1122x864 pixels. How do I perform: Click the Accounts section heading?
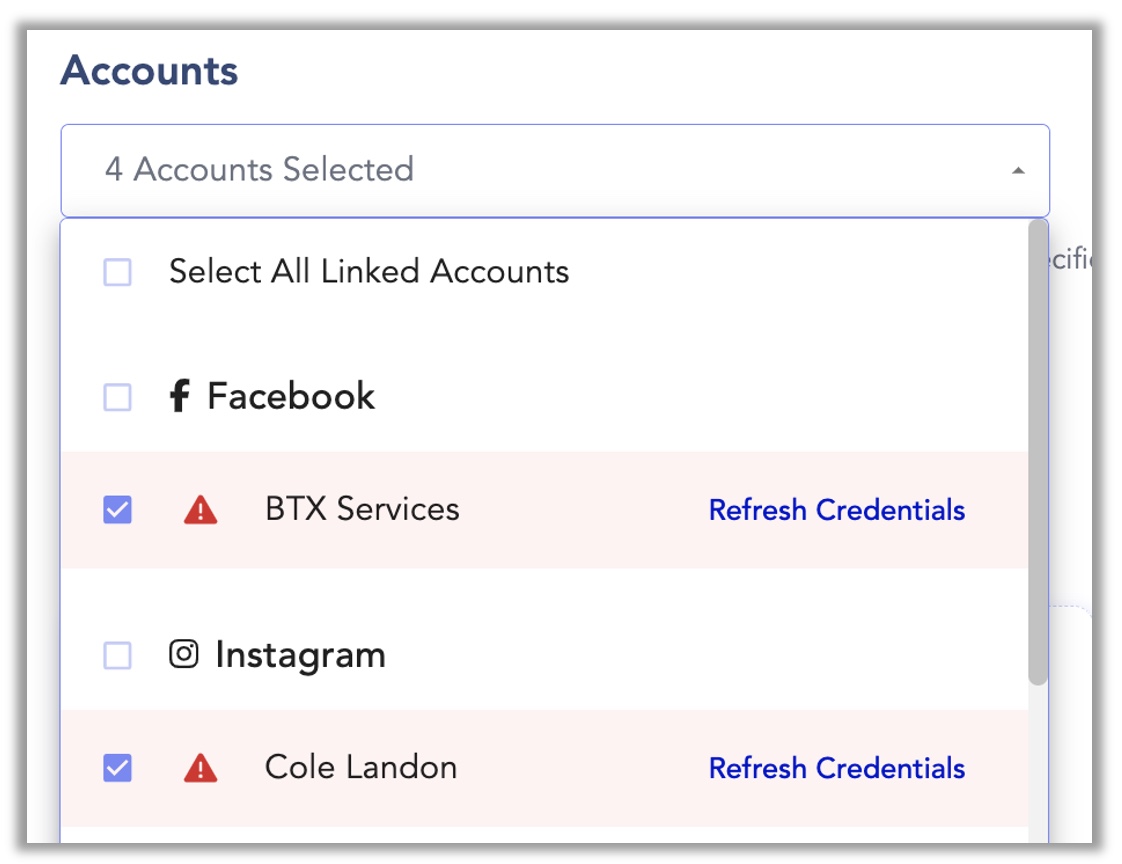coord(149,70)
